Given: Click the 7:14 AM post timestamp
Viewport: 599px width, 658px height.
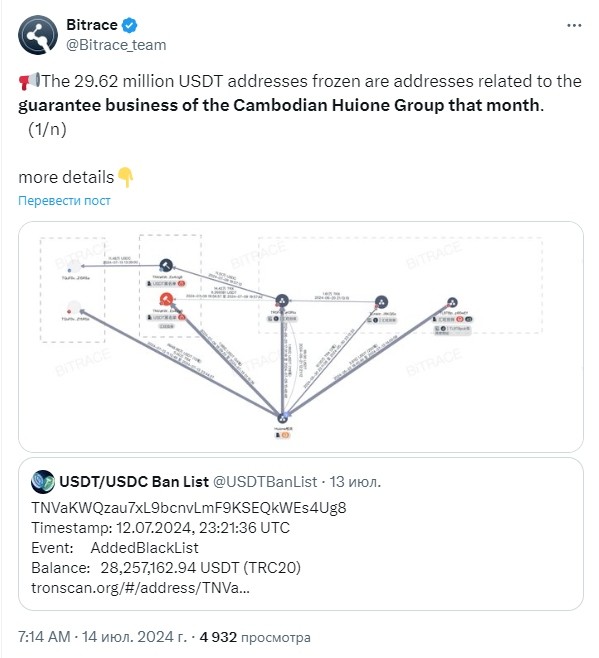Looking at the screenshot, I should pos(44,637).
